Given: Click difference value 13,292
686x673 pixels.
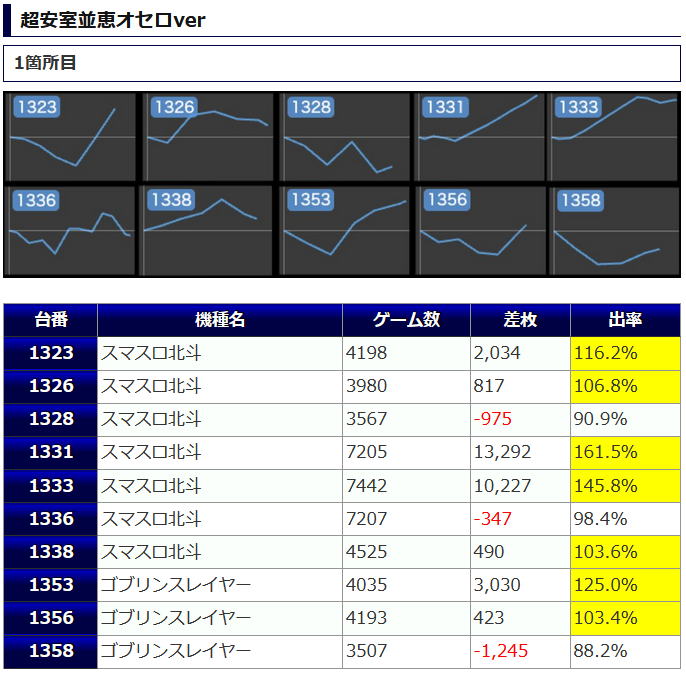Looking at the screenshot, I should [x=503, y=453].
